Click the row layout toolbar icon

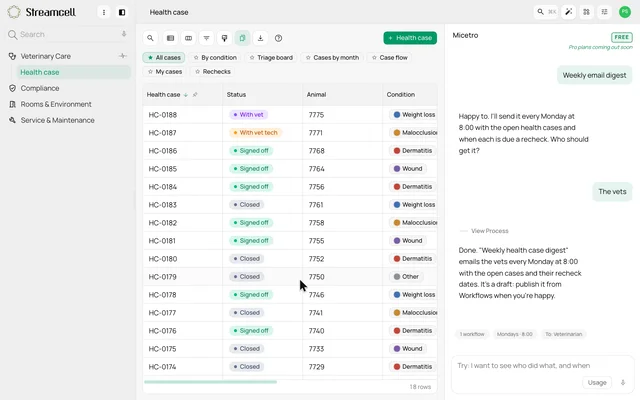[x=170, y=38]
